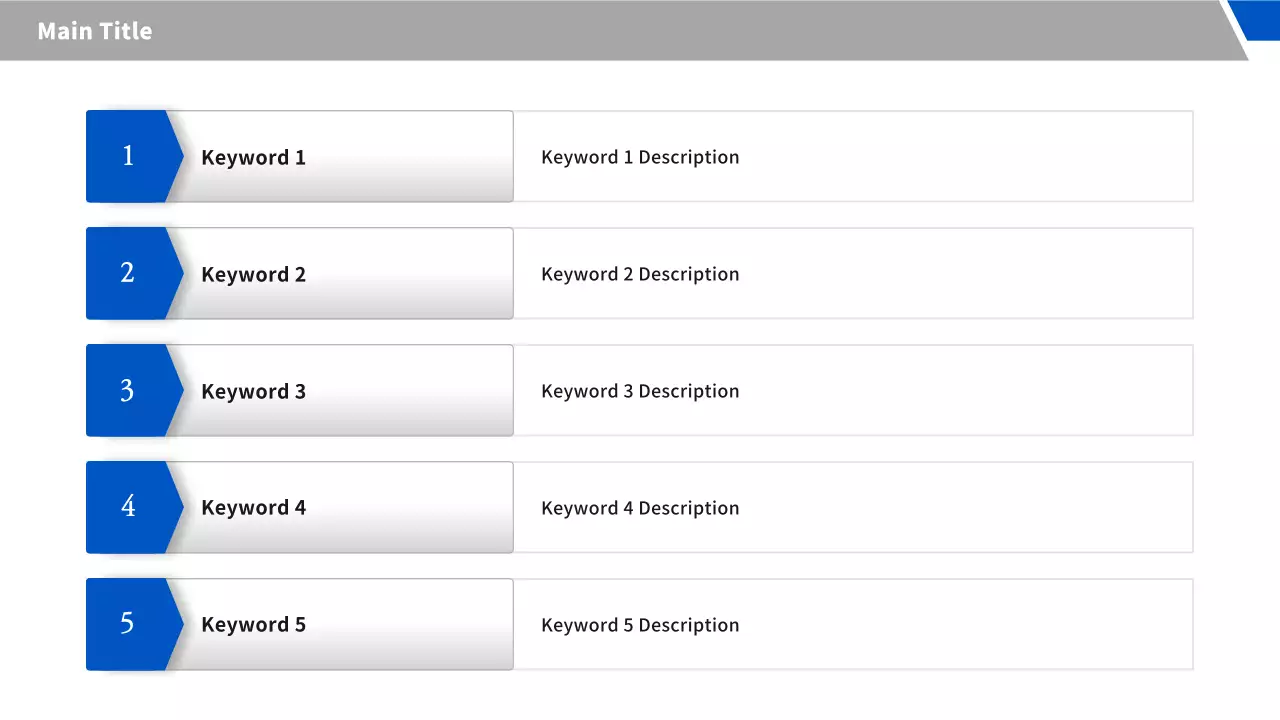Select the Keyword 3 Description text

pos(640,391)
